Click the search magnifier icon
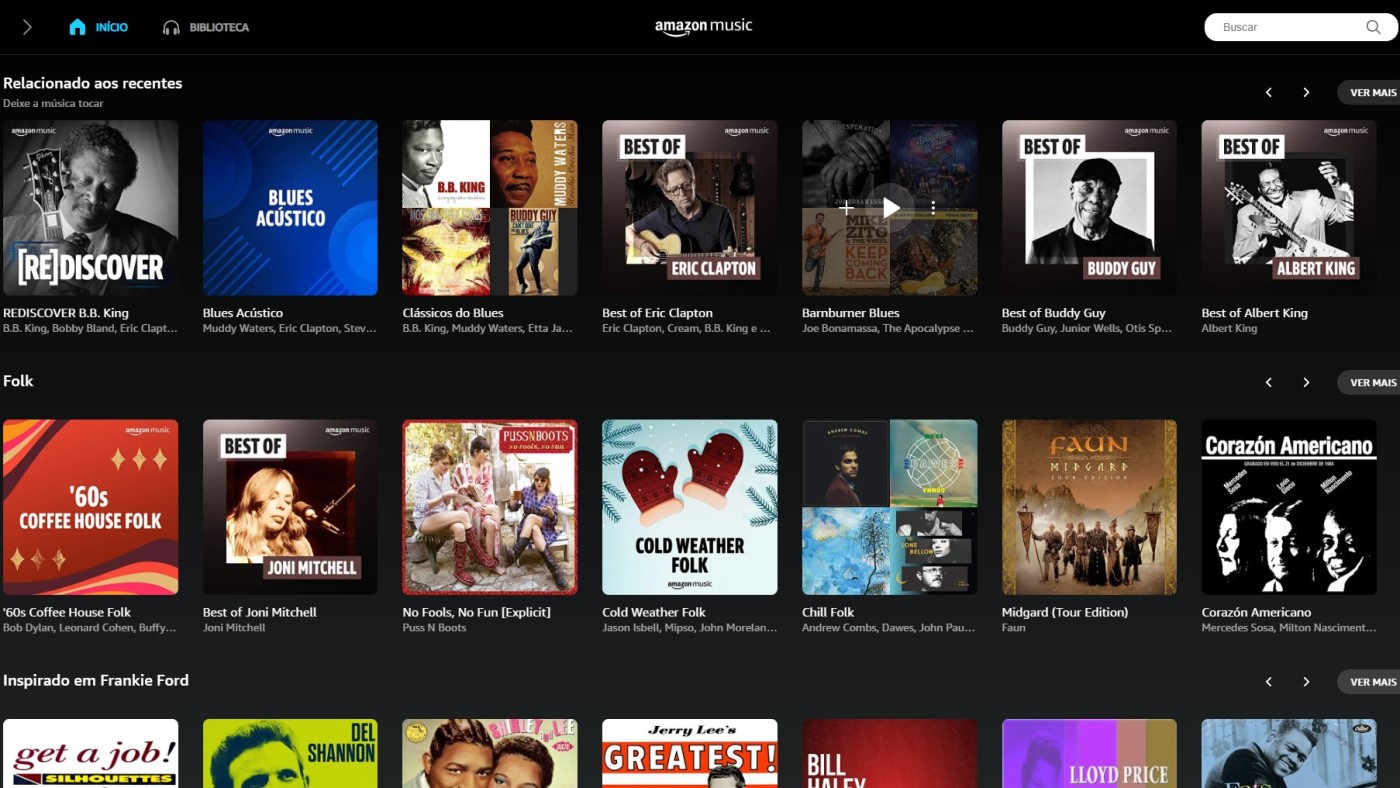 [1373, 27]
